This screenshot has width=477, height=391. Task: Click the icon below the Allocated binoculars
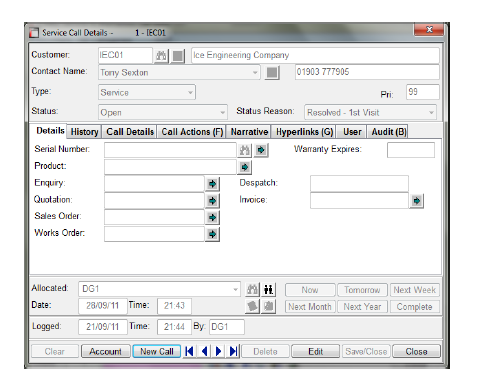[x=252, y=306]
